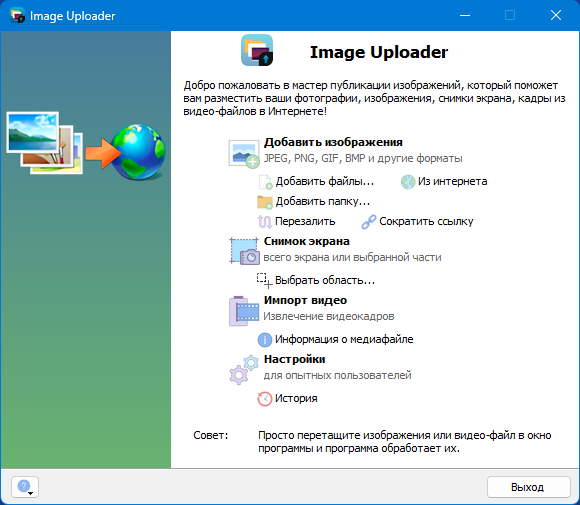The image size is (580, 505).
Task: Click the large Add Images picture icon
Action: pyautogui.click(x=244, y=154)
